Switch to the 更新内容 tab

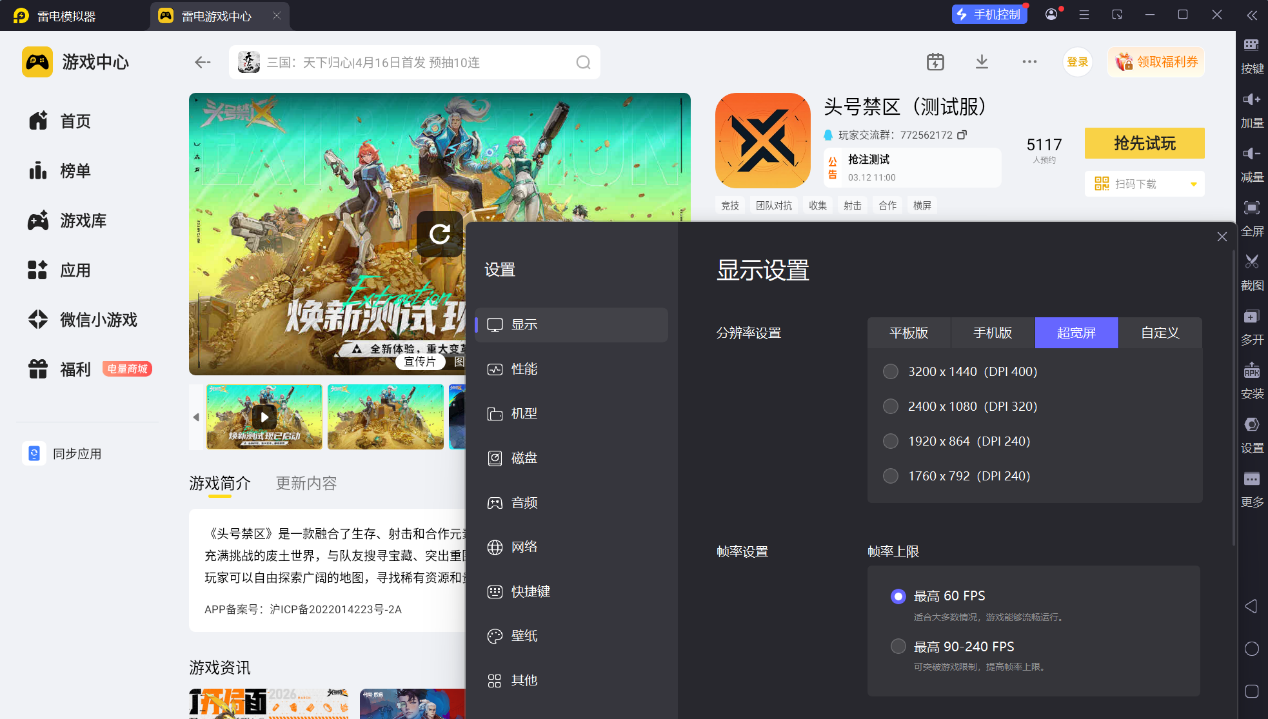(x=306, y=483)
